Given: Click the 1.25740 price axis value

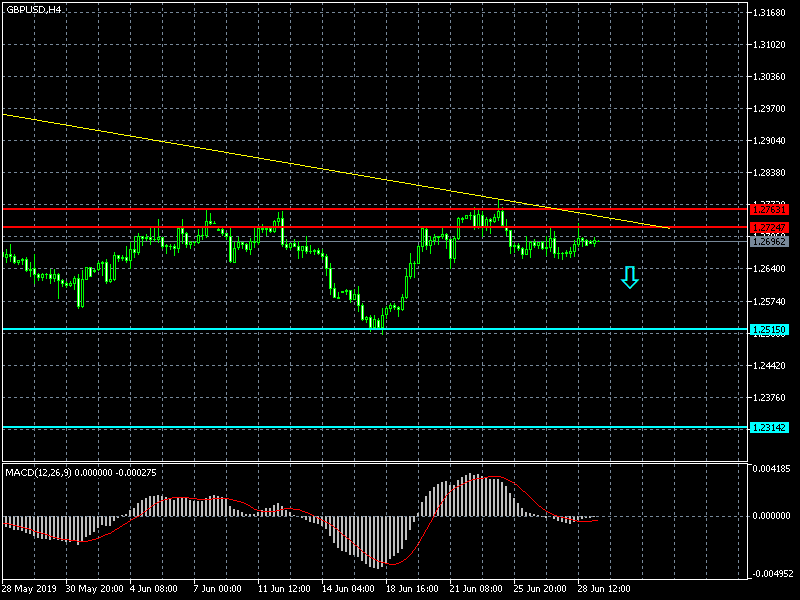Looking at the screenshot, I should coord(769,302).
